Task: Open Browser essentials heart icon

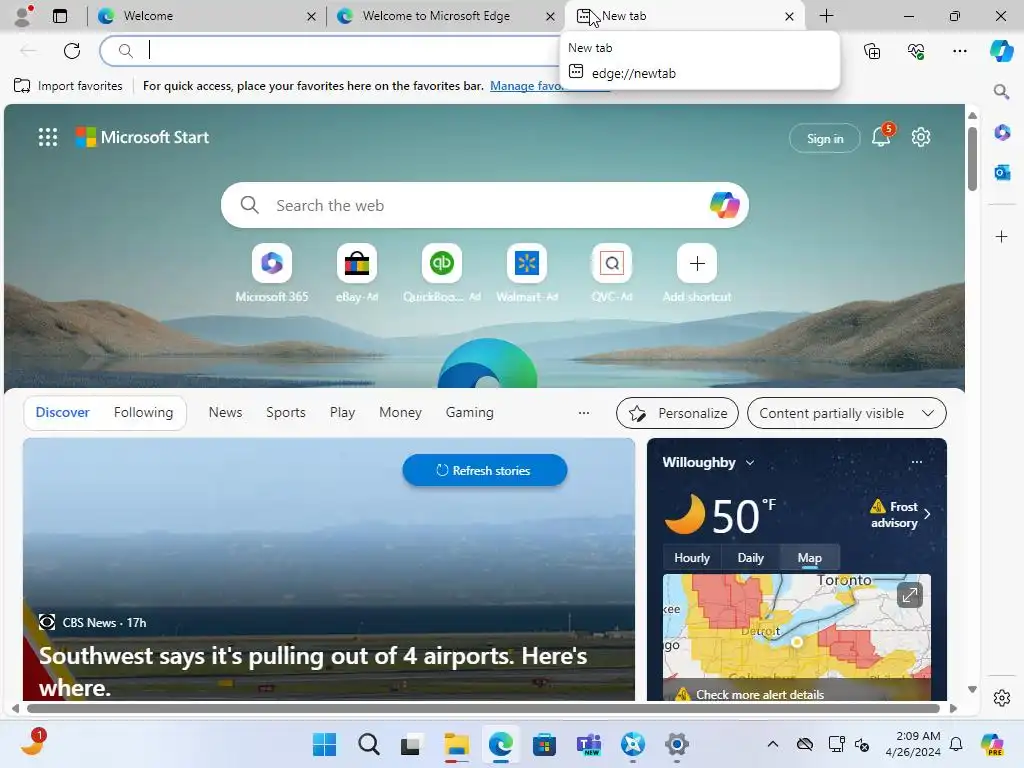Action: (x=916, y=51)
